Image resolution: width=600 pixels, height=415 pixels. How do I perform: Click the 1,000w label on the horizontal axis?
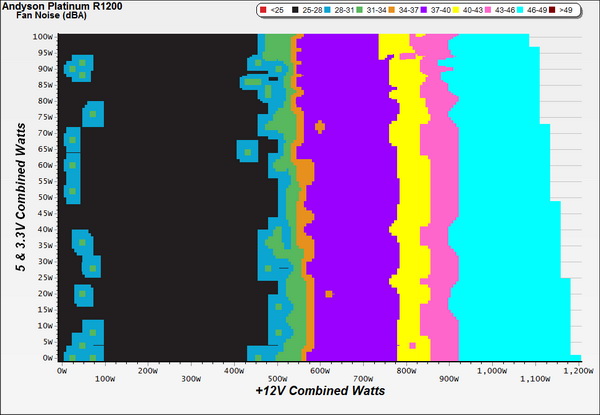click(492, 371)
